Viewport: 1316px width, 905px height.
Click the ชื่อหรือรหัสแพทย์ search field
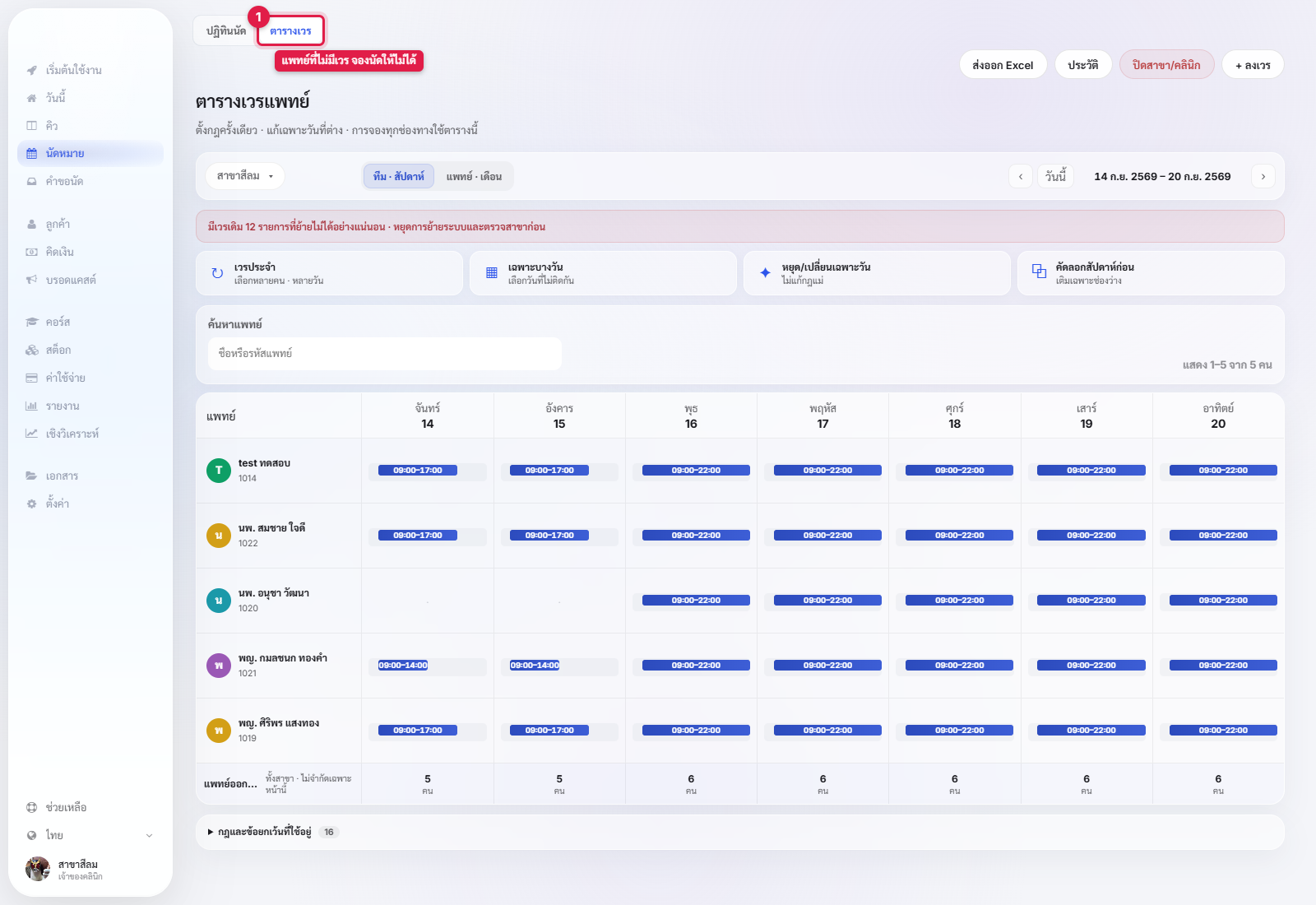pos(385,354)
